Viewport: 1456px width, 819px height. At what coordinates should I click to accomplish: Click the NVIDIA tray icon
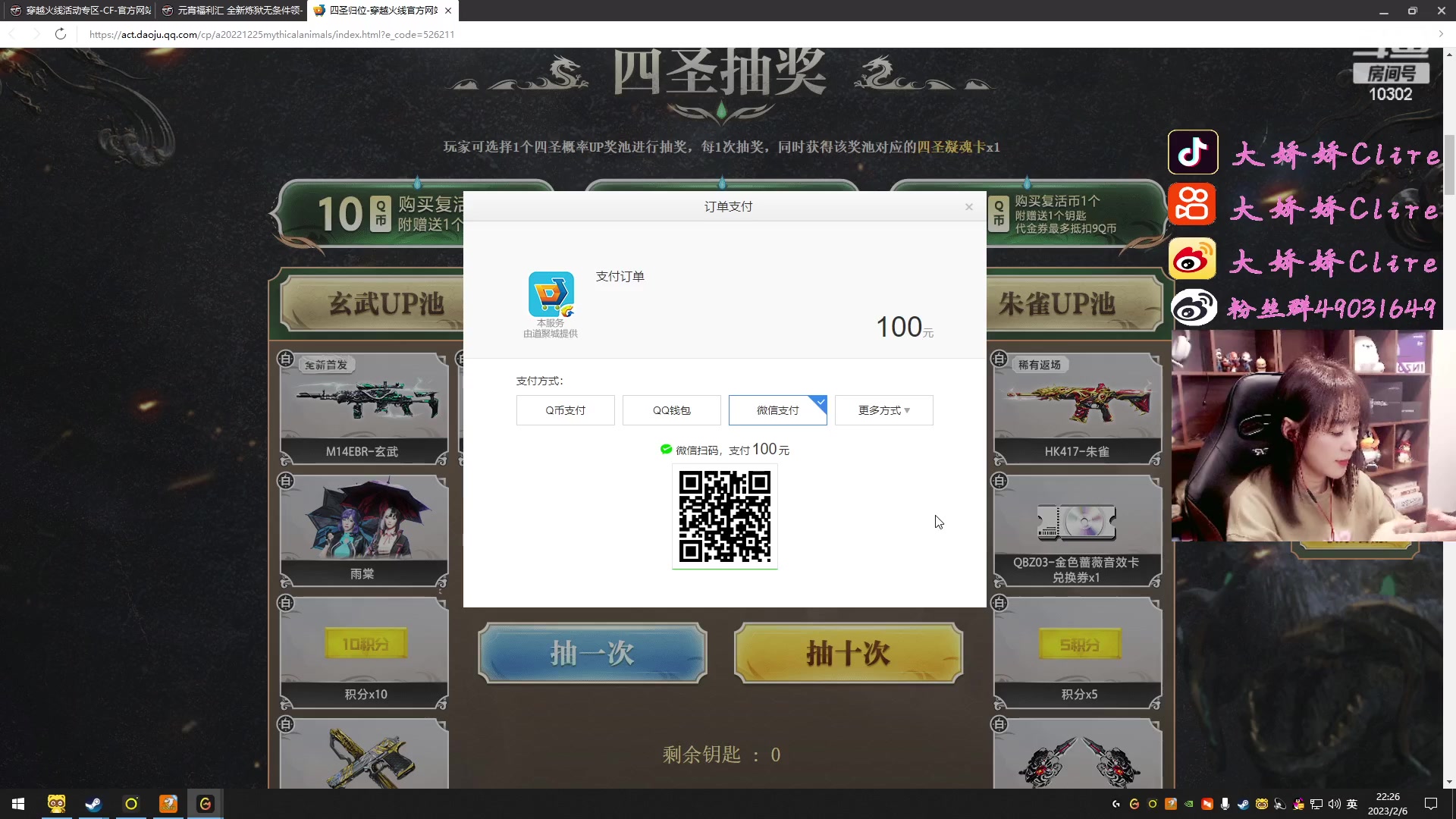pos(1189,804)
